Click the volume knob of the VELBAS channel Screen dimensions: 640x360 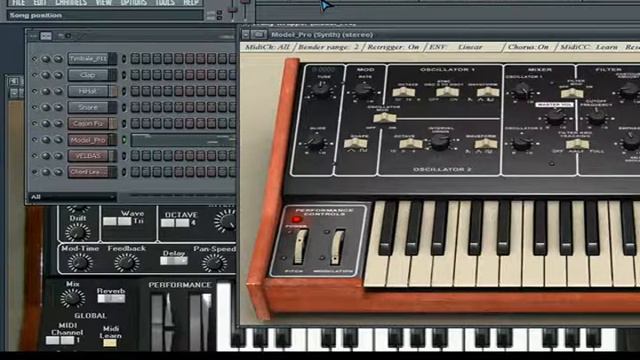(58, 156)
